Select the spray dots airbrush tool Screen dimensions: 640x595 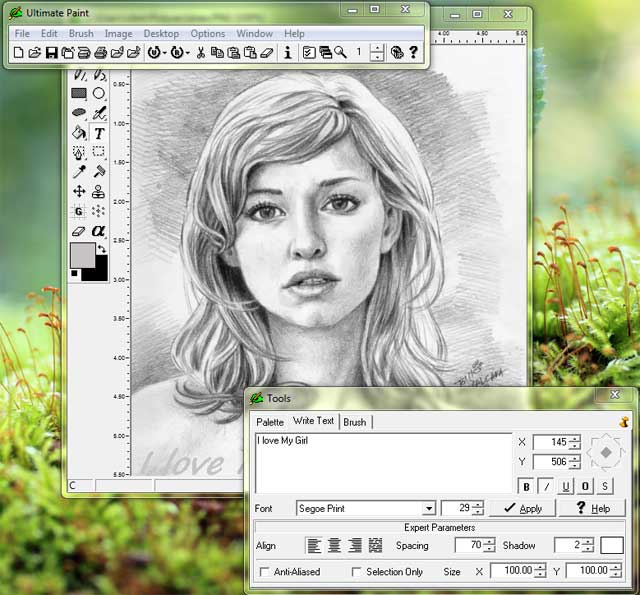pyautogui.click(x=98, y=211)
